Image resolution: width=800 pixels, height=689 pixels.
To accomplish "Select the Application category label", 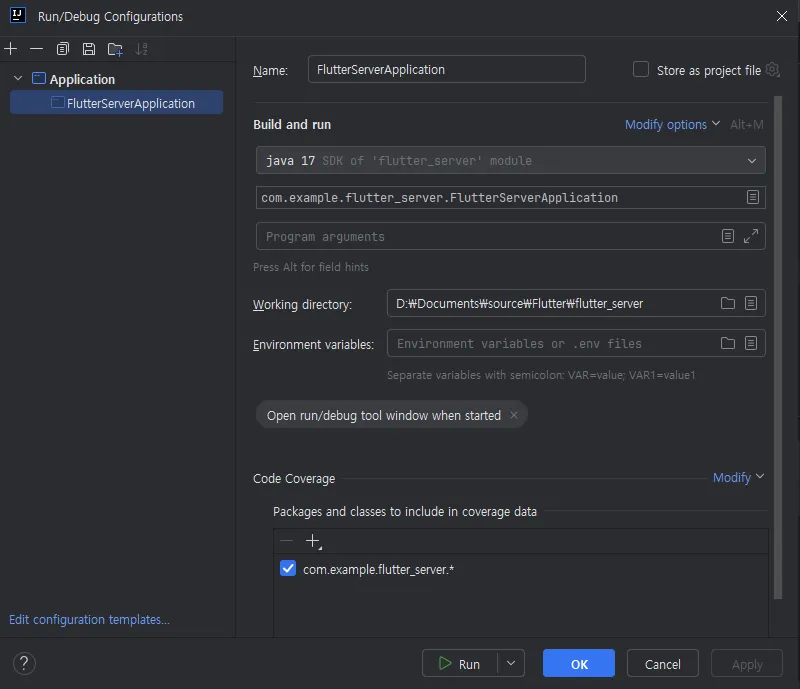I will click(82, 79).
